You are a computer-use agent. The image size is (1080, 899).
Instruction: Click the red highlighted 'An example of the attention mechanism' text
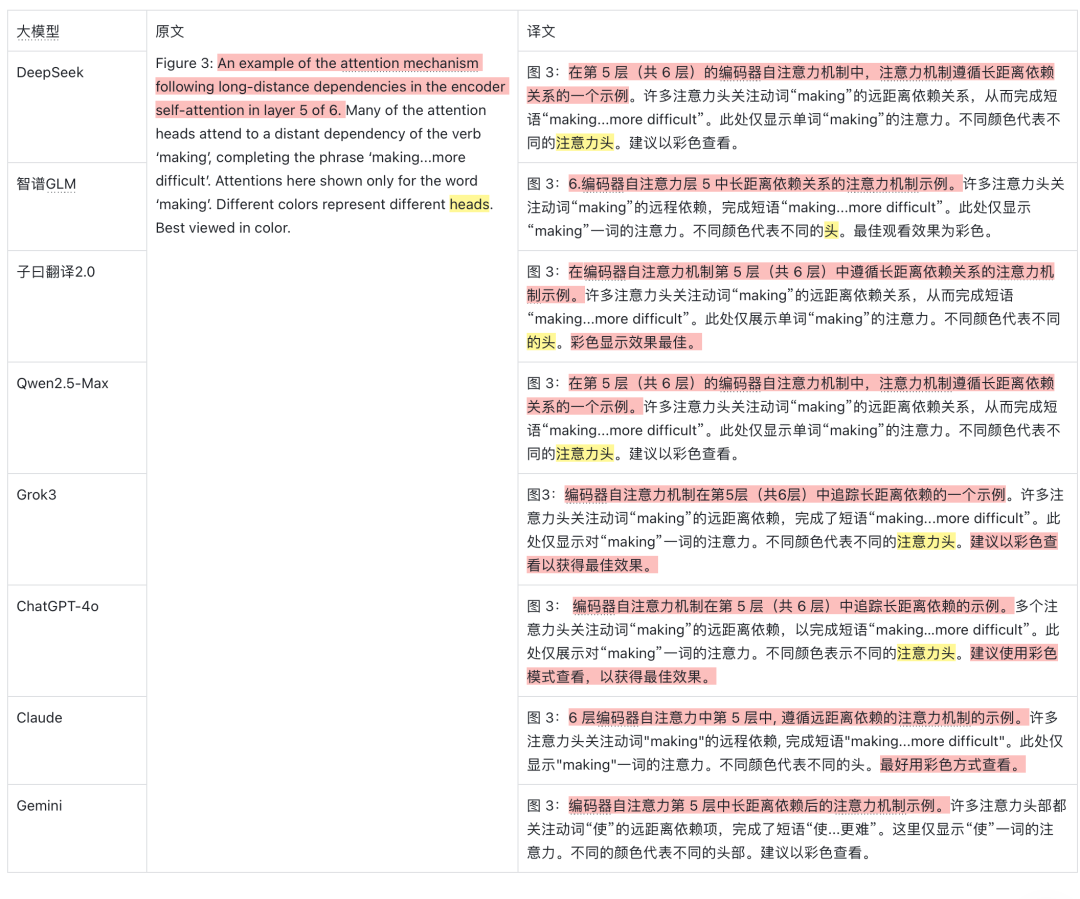pyautogui.click(x=349, y=63)
